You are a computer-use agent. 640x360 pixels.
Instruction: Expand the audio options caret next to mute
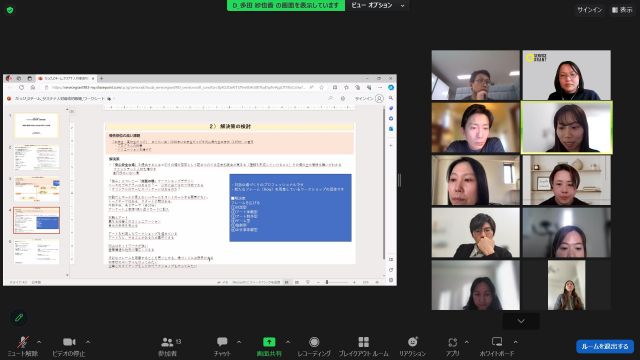point(39,342)
